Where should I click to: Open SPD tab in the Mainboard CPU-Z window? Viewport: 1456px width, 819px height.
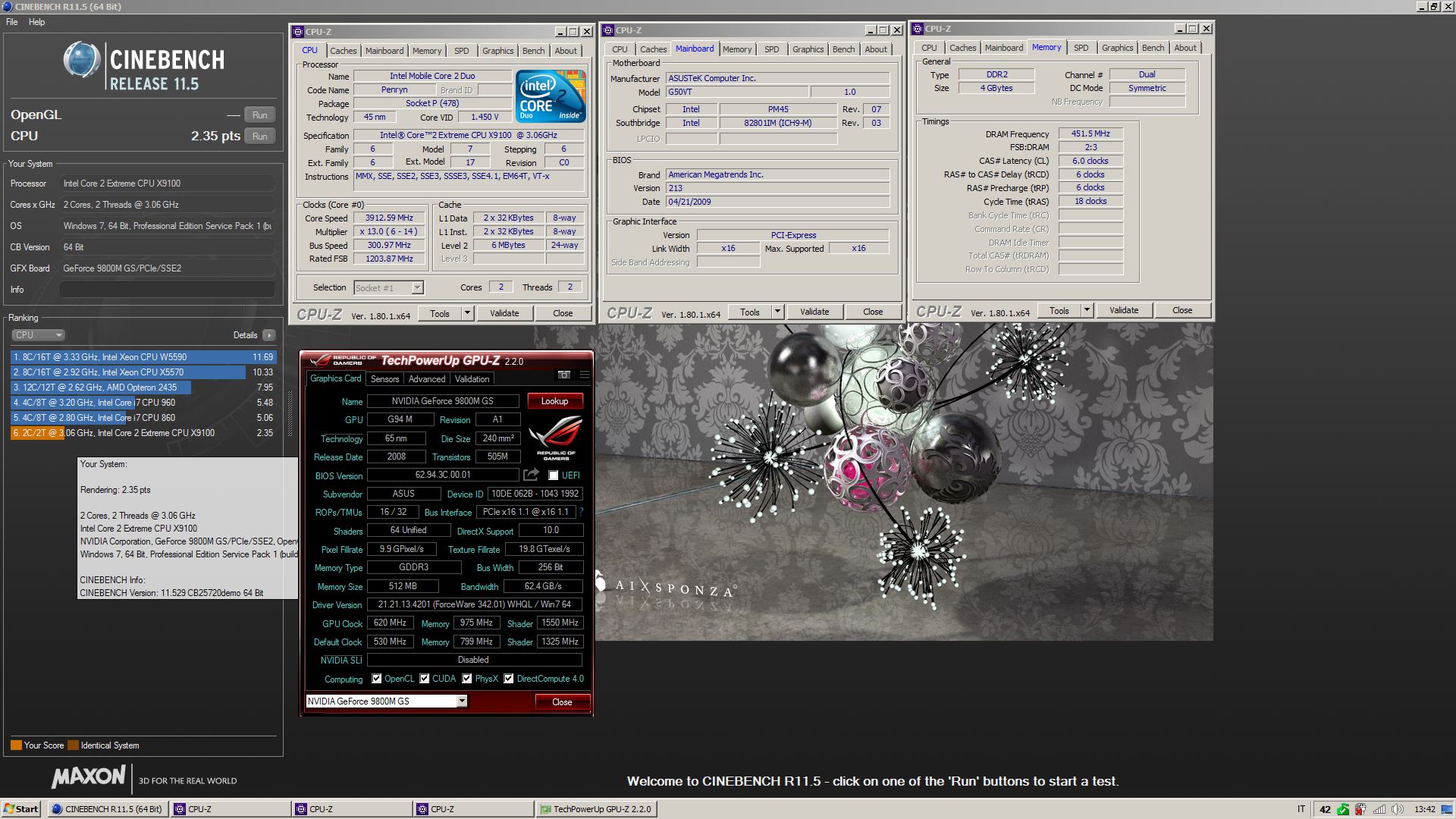772,49
